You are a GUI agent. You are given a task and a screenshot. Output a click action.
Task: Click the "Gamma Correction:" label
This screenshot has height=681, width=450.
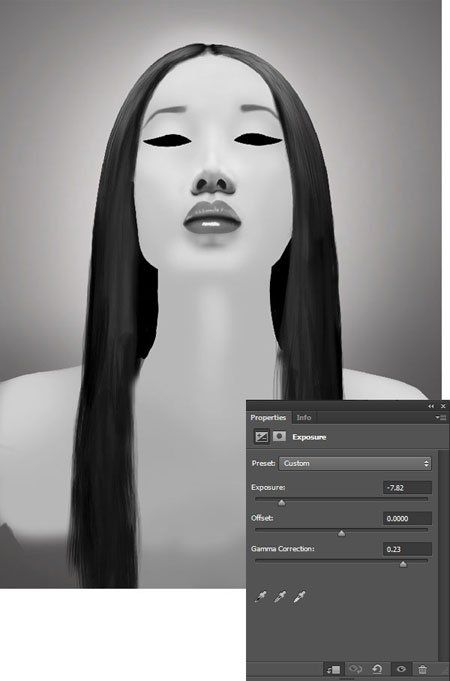pos(282,549)
